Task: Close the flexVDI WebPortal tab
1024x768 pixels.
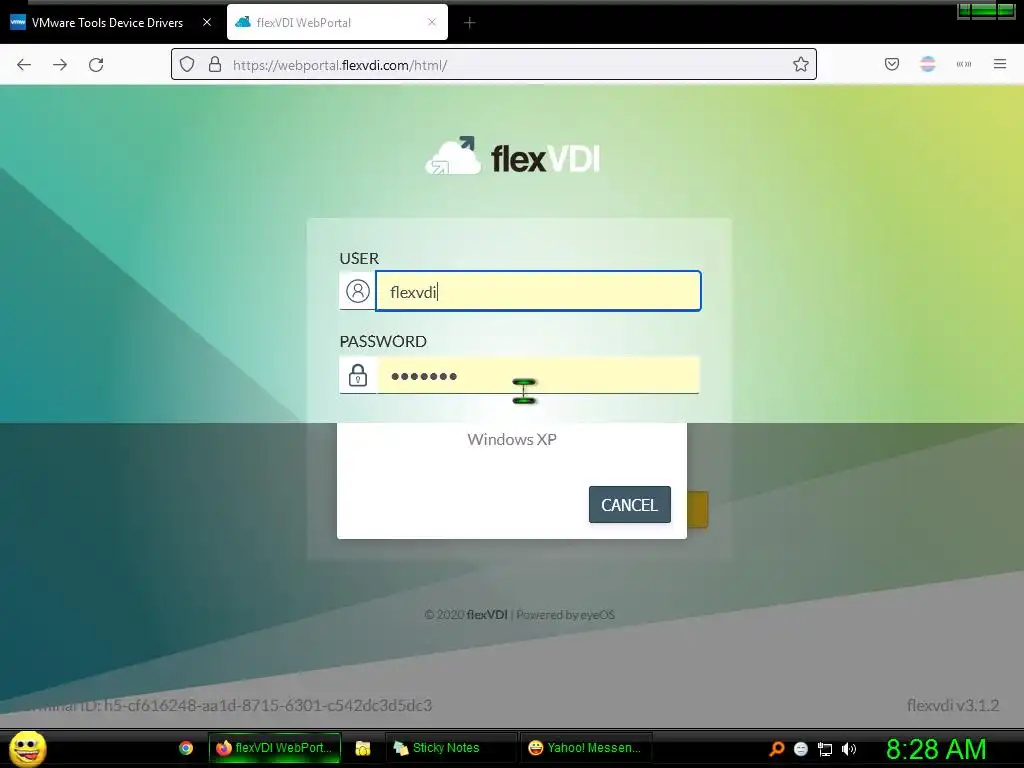Action: [432, 22]
